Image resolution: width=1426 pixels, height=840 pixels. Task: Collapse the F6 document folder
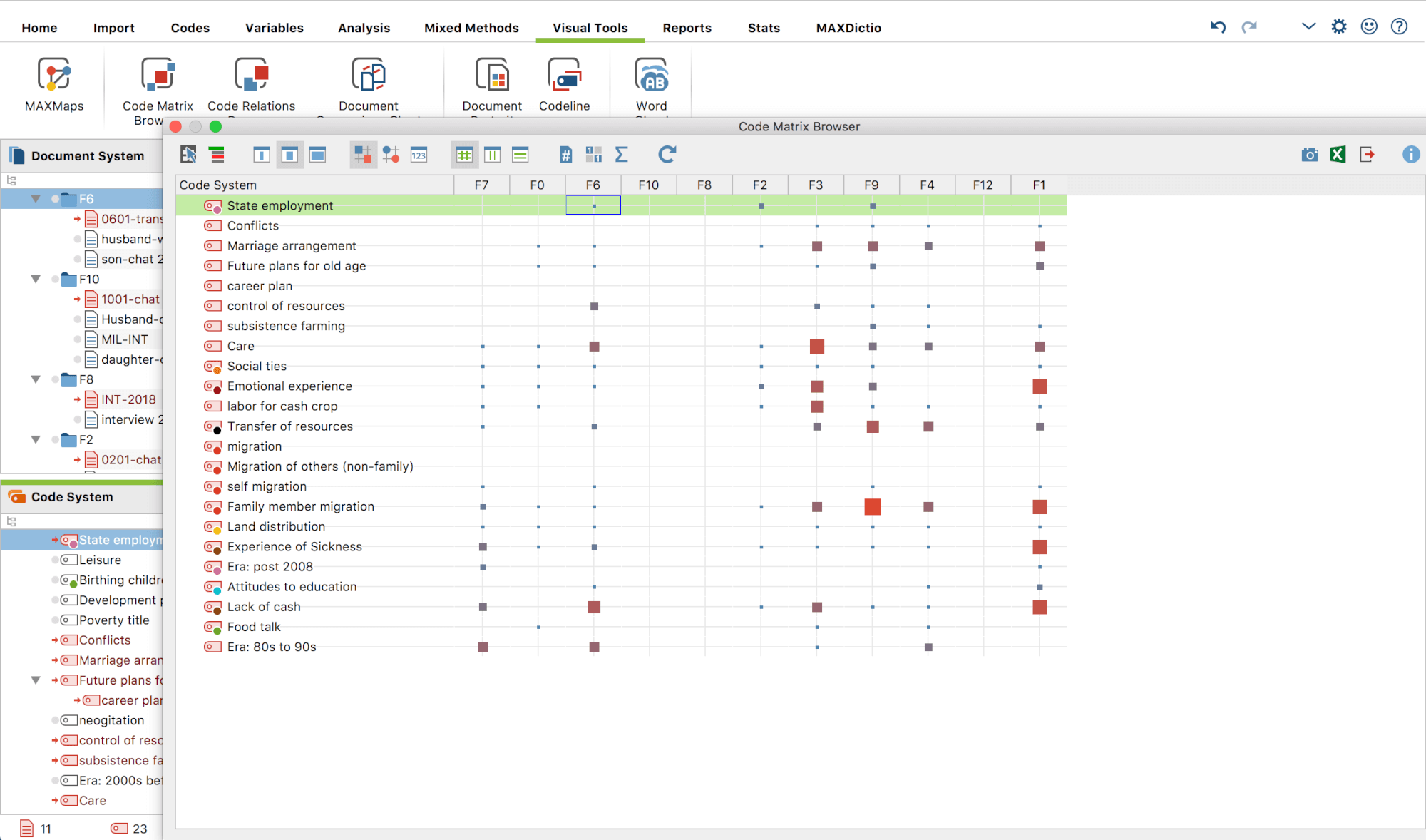[36, 199]
